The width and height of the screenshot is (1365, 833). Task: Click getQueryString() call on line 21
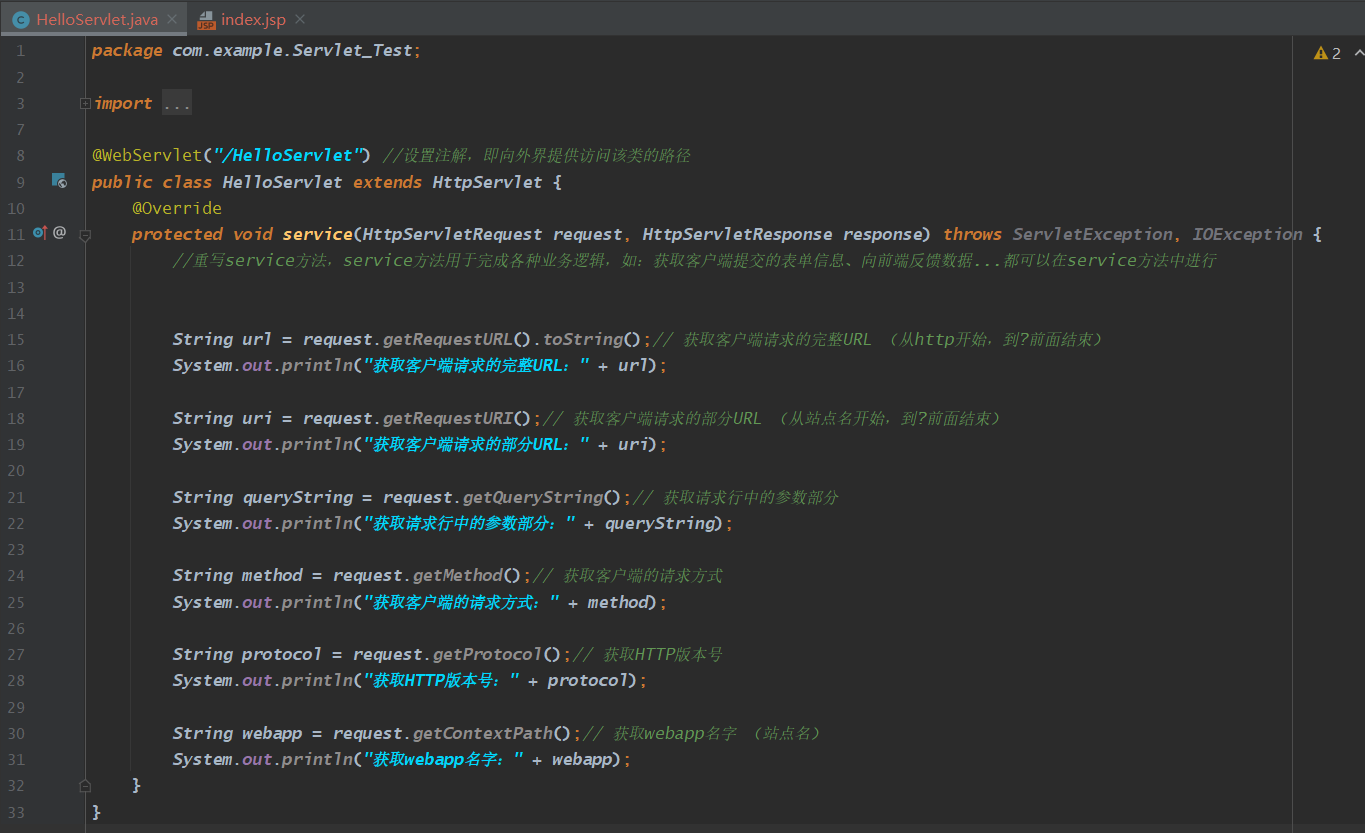click(542, 497)
